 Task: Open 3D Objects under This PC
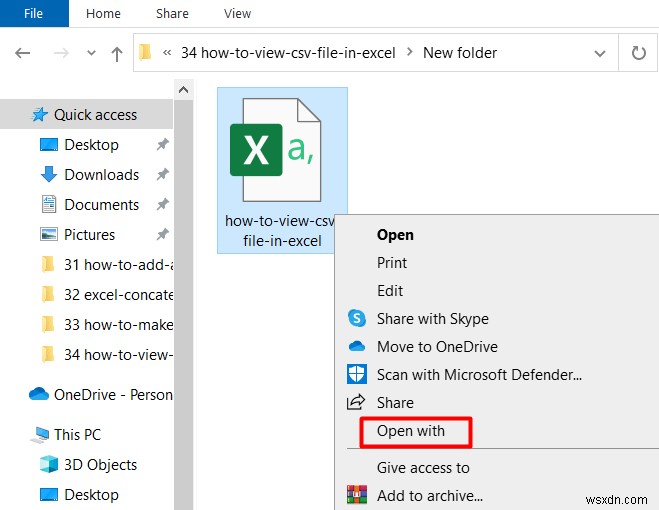(x=100, y=465)
